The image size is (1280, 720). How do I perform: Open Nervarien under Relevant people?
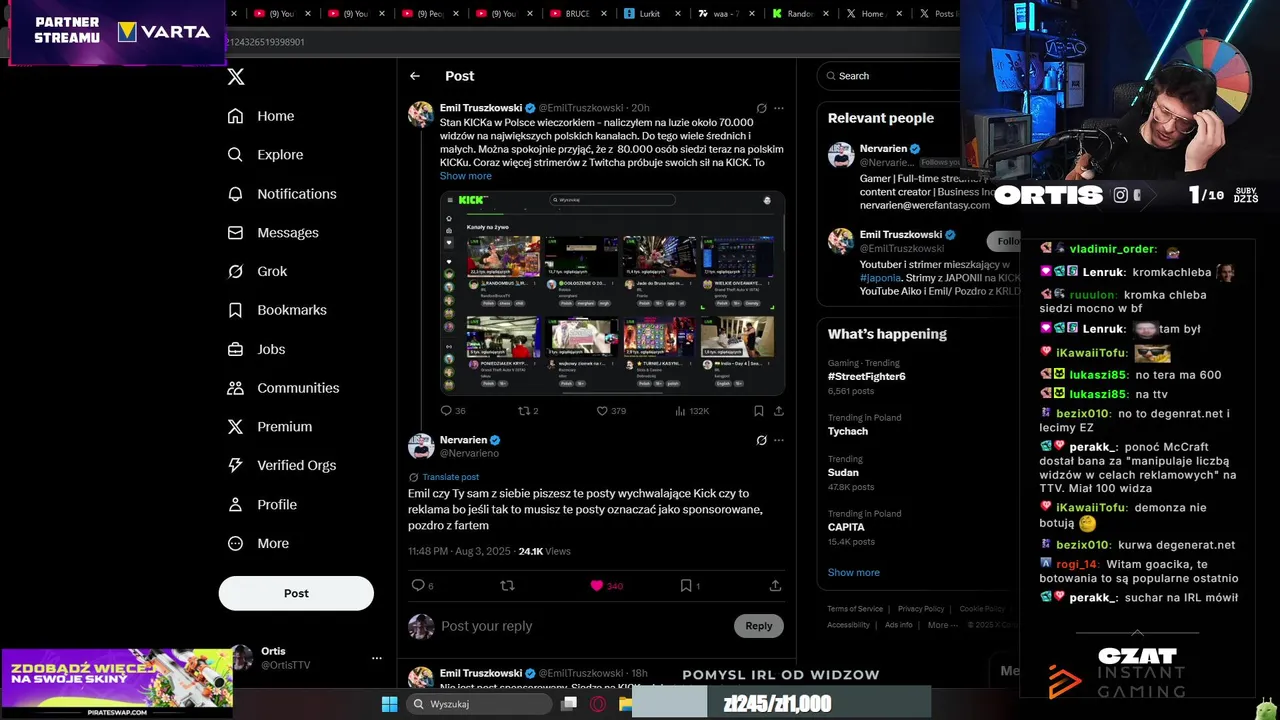click(x=884, y=148)
